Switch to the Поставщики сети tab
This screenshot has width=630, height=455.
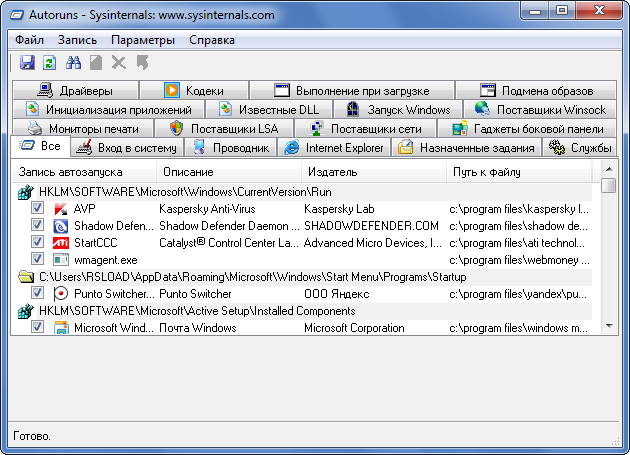click(x=366, y=129)
